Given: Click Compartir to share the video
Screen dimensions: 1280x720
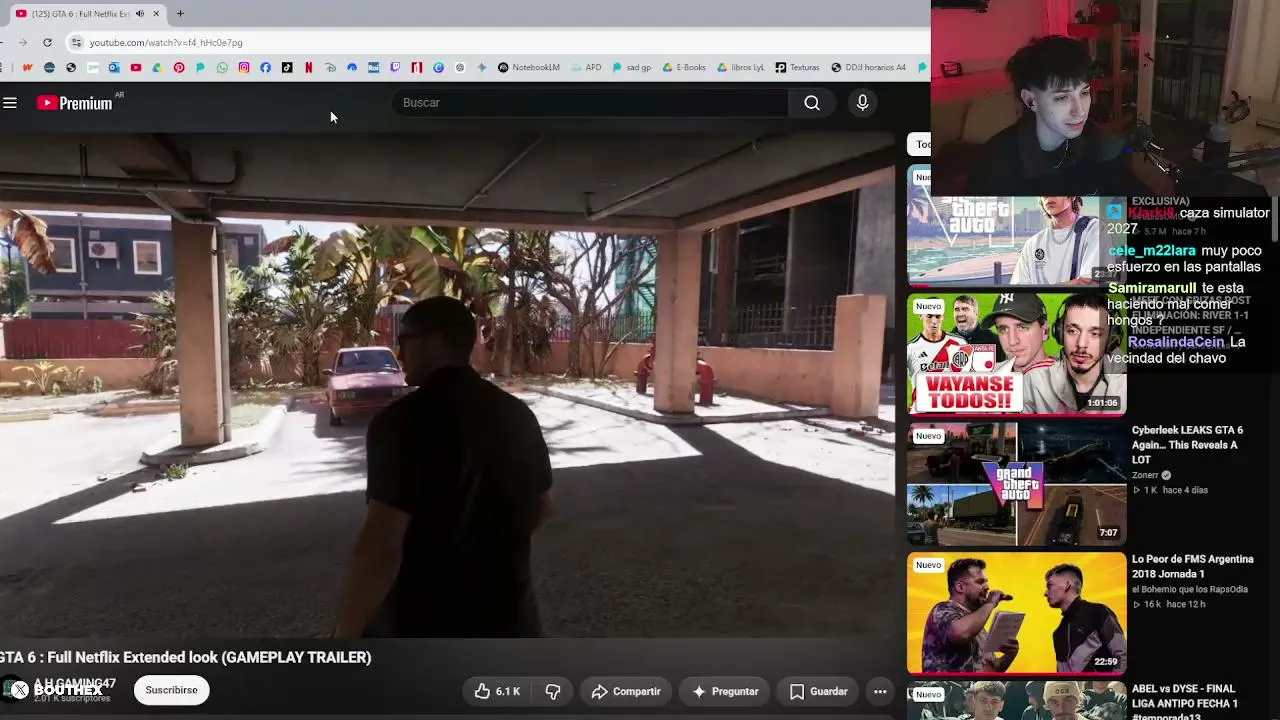Looking at the screenshot, I should pyautogui.click(x=626, y=691).
